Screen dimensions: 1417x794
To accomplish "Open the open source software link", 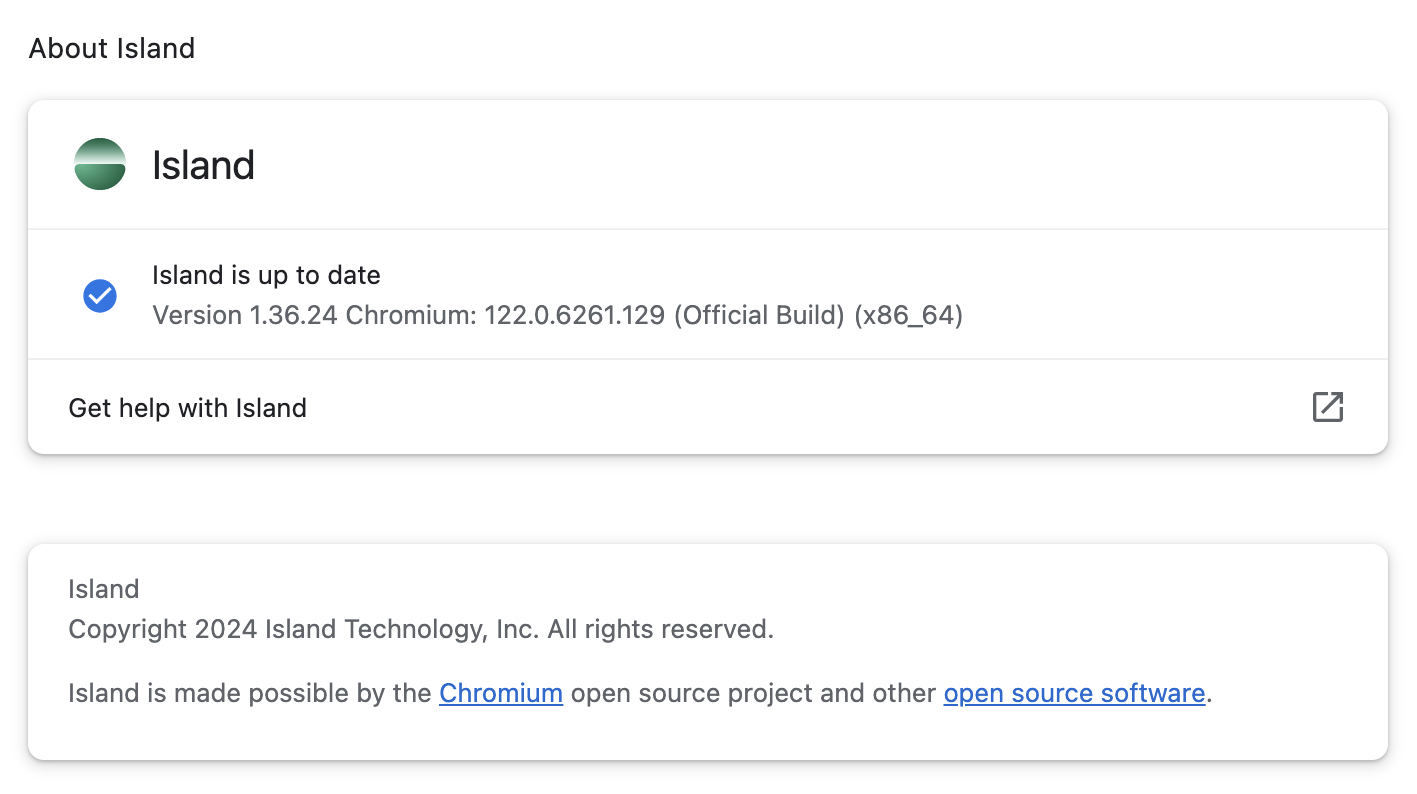I will tap(1074, 693).
